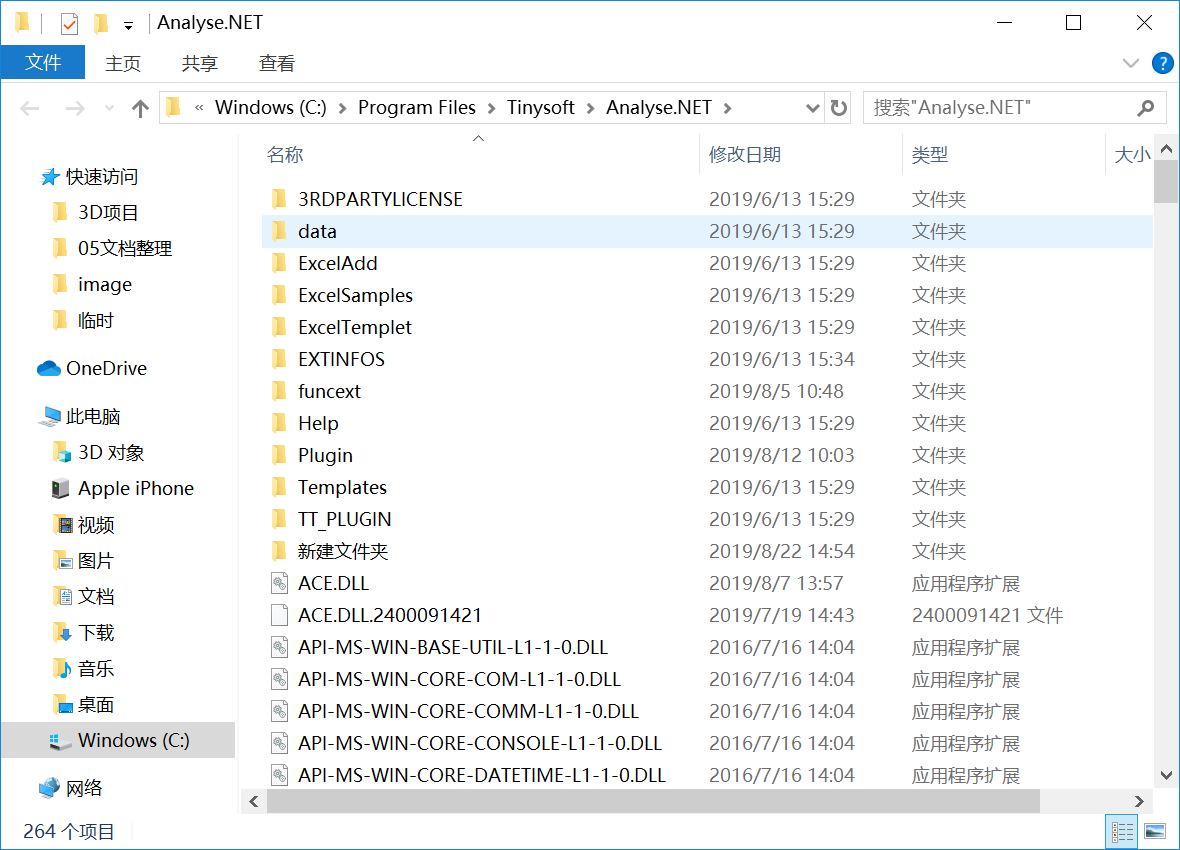Click the vertical scrollbar down arrow
The height and width of the screenshot is (850, 1180).
(1166, 775)
